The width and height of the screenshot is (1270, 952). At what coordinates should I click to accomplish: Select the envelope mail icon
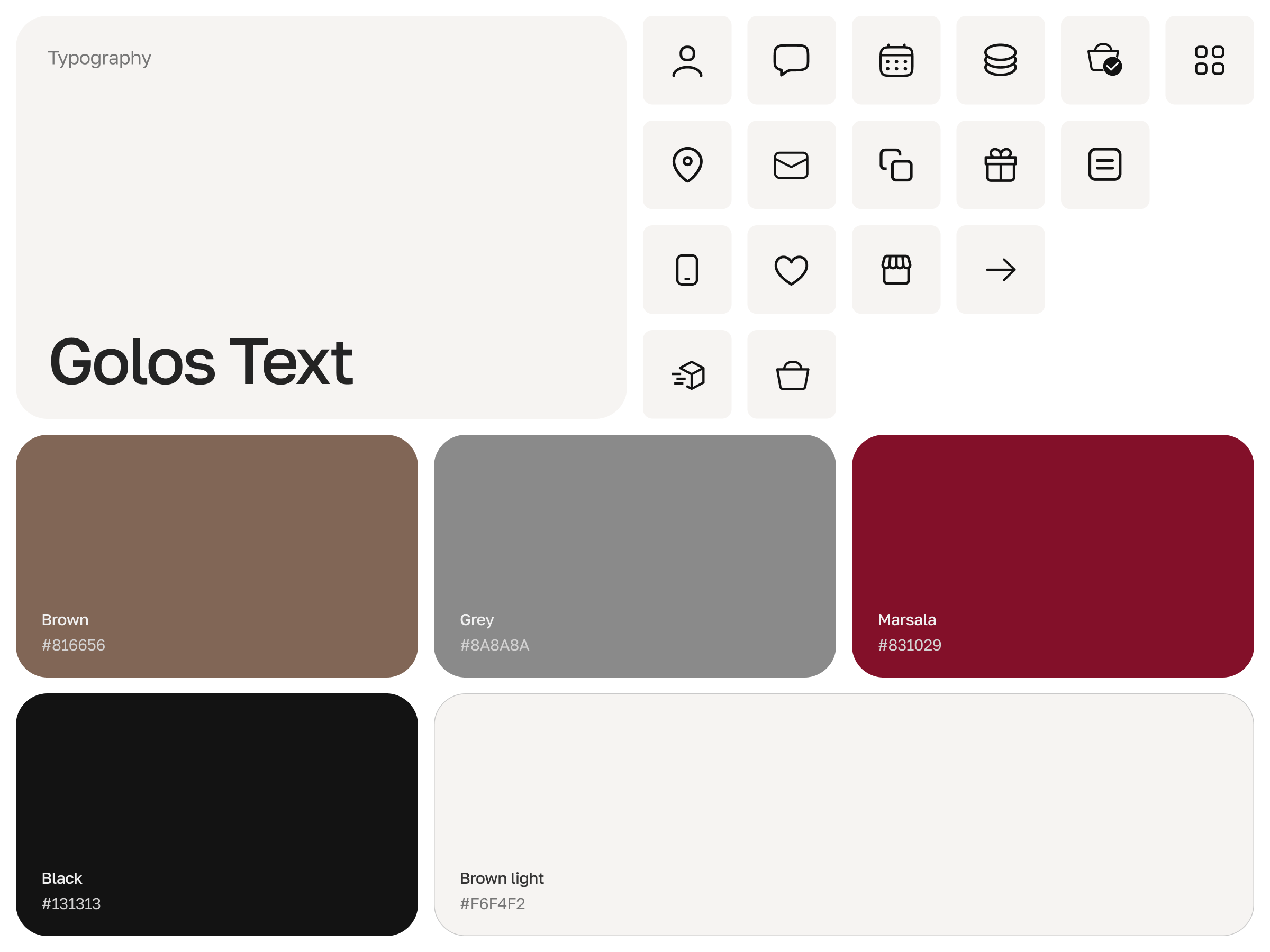pyautogui.click(x=791, y=164)
